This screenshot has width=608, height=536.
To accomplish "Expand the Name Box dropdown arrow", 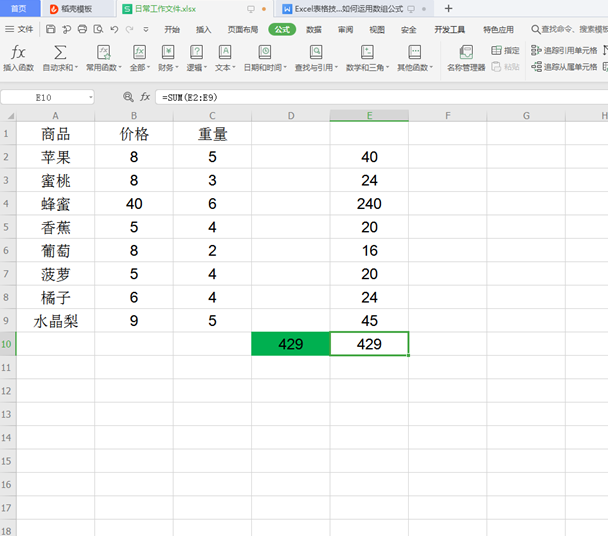I will pos(90,97).
